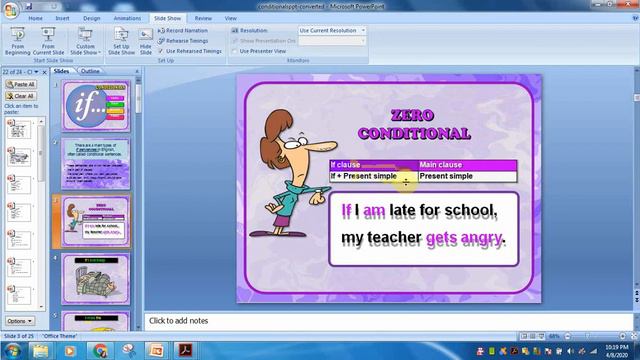Click the 'Click to add notes' field
640x360 pixels.
[x=389, y=321]
